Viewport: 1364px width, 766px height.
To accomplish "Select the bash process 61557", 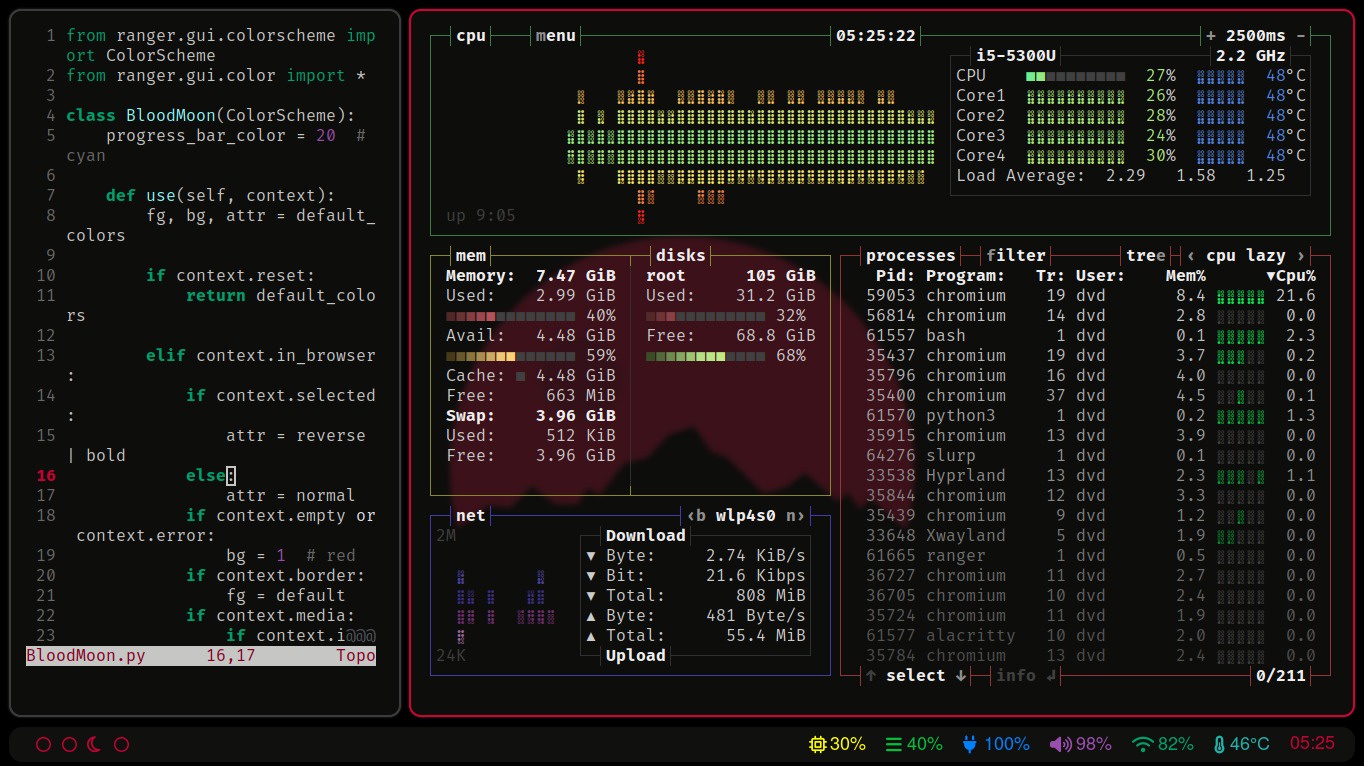I will (1091, 335).
